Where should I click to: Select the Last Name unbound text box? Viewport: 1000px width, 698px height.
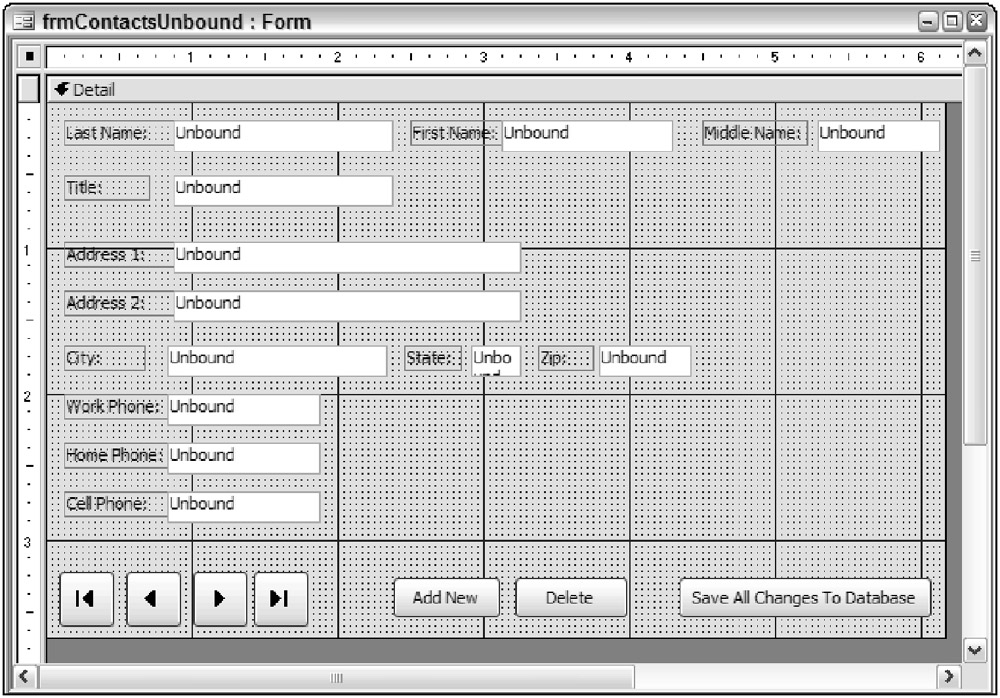tap(283, 135)
